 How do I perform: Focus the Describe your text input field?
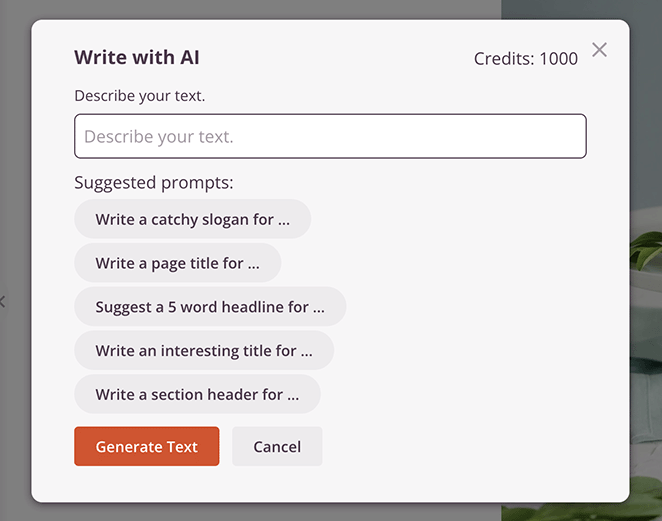(x=330, y=136)
